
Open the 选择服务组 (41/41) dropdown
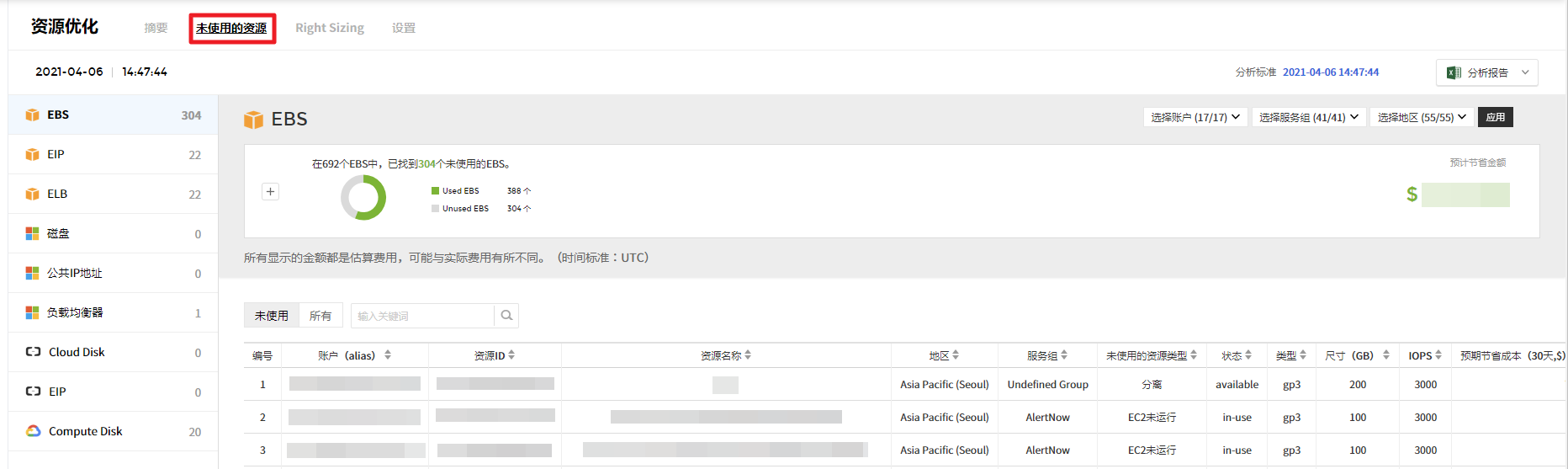click(1308, 117)
